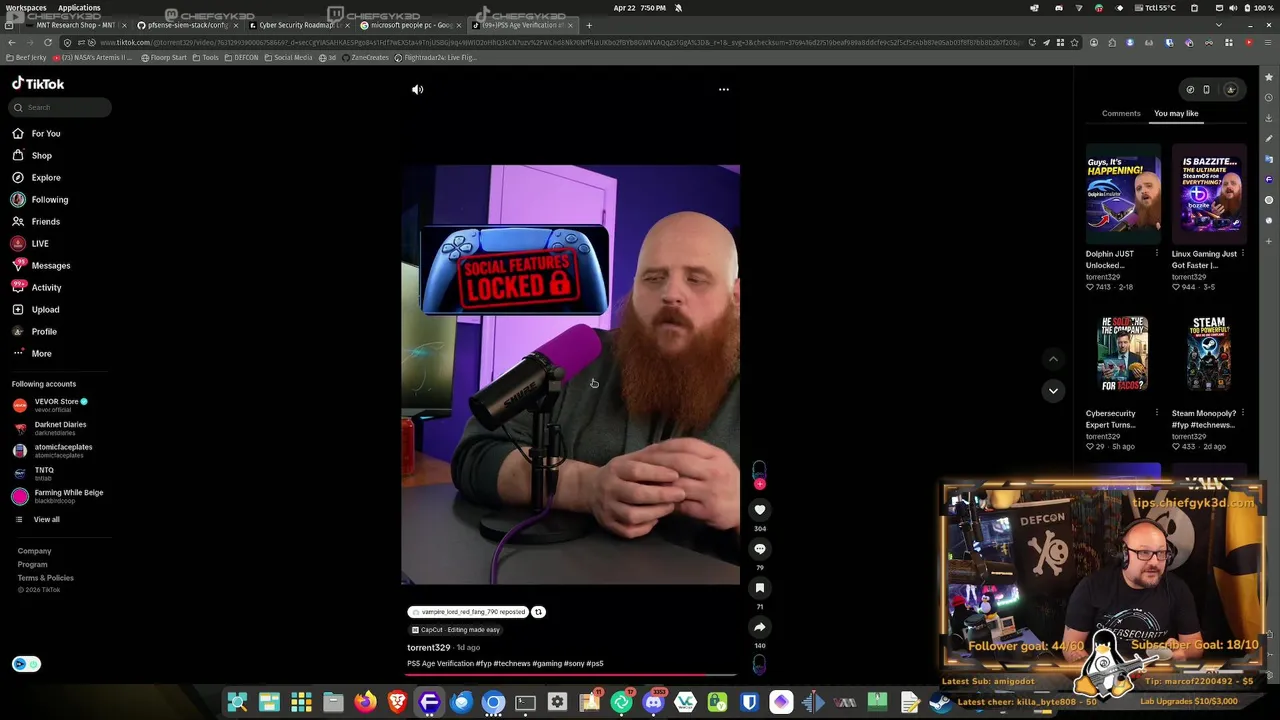Open the Shop section in the sidebar

tap(32, 155)
